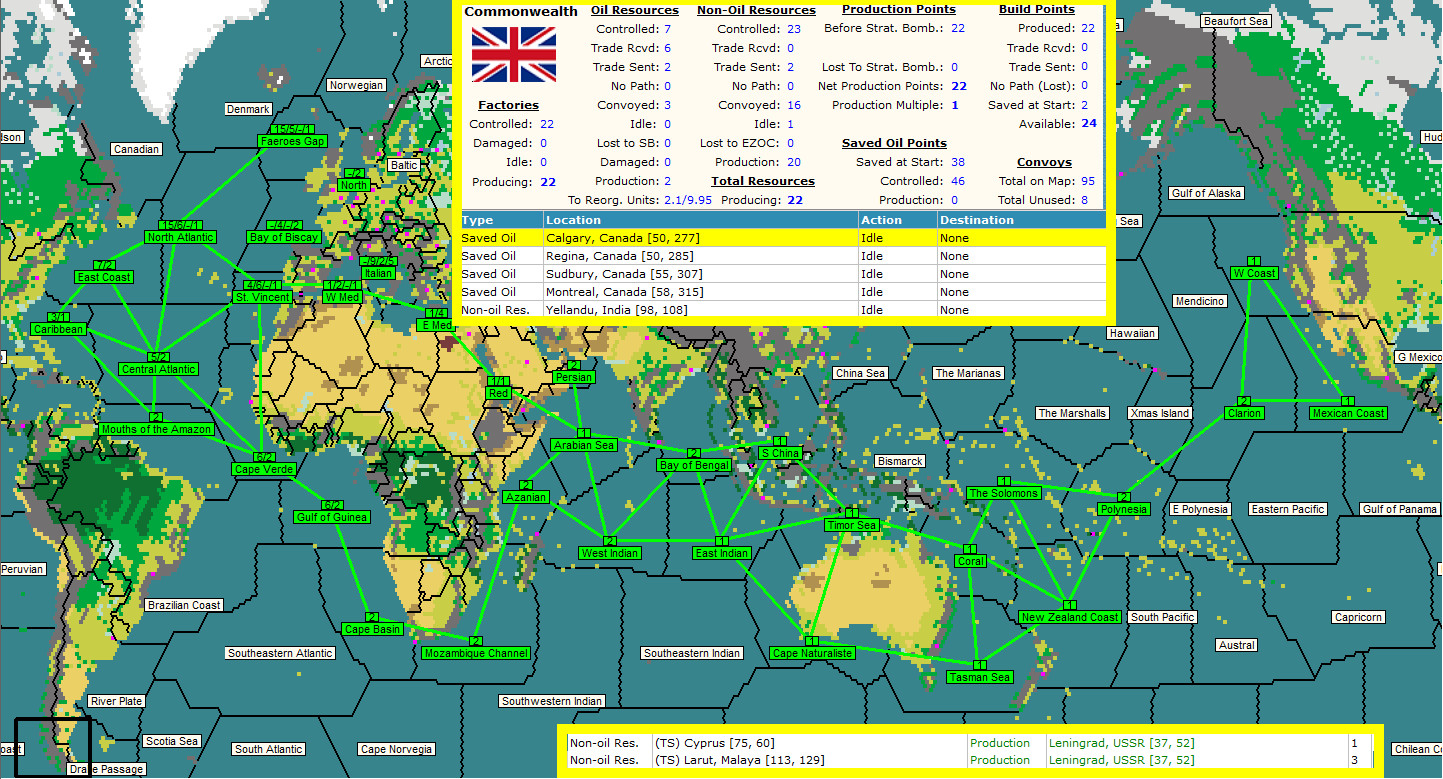The height and width of the screenshot is (779, 1443).
Task: Click the Mozambique Channel convoy label
Action: (475, 654)
